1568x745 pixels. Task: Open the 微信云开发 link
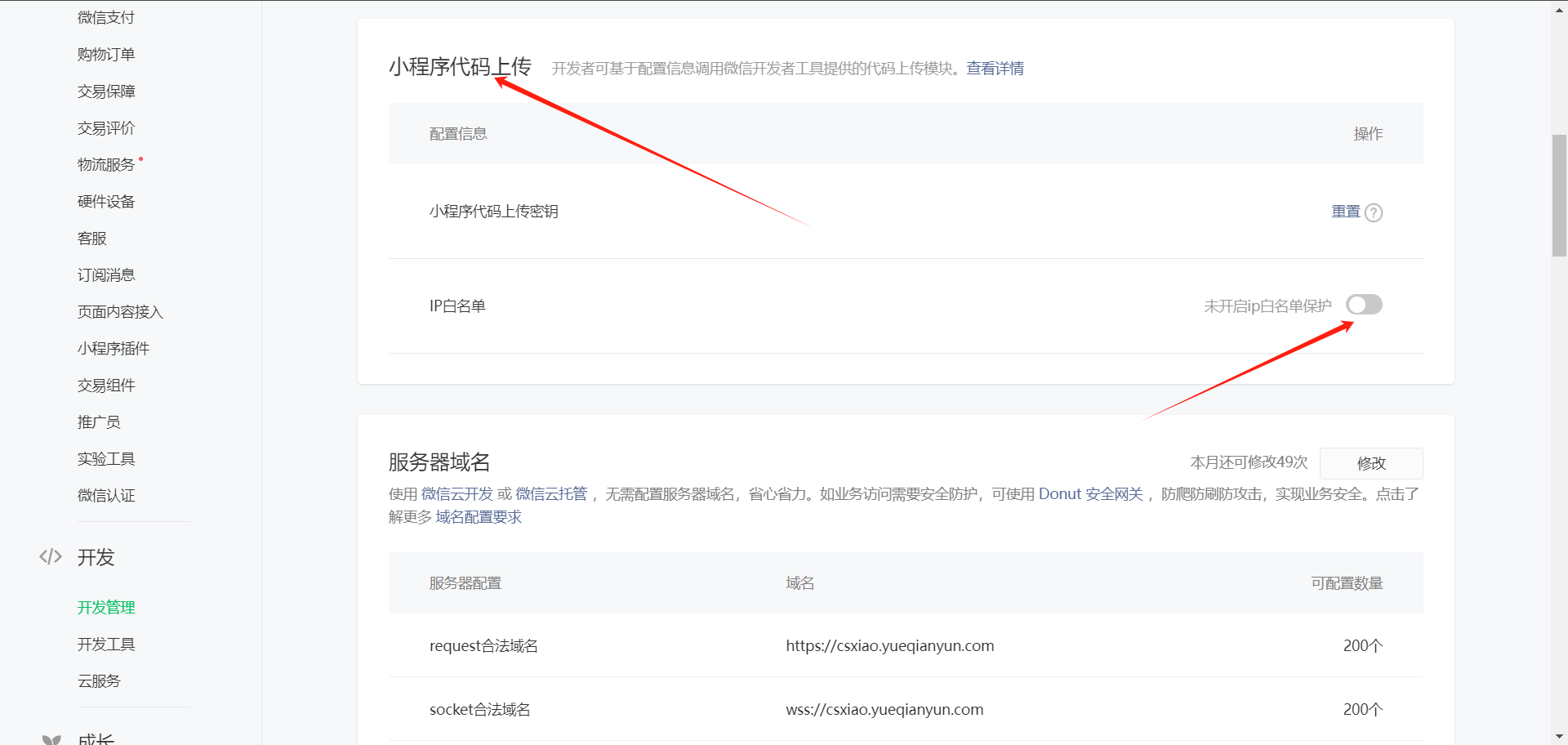(x=457, y=494)
